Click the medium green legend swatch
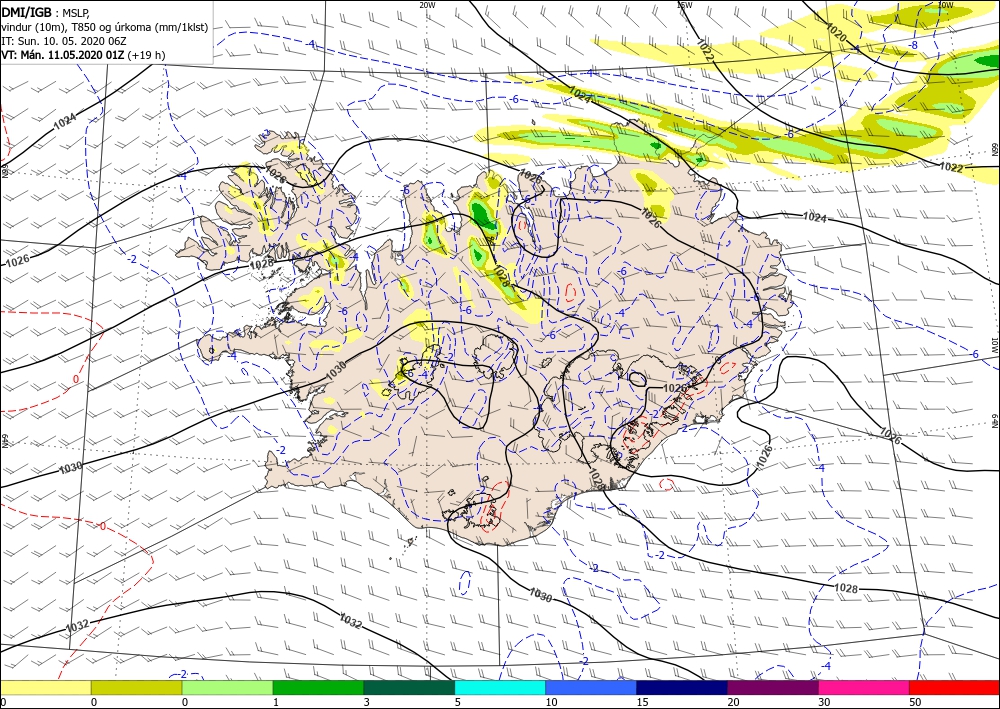The height and width of the screenshot is (709, 1000). click(x=318, y=687)
